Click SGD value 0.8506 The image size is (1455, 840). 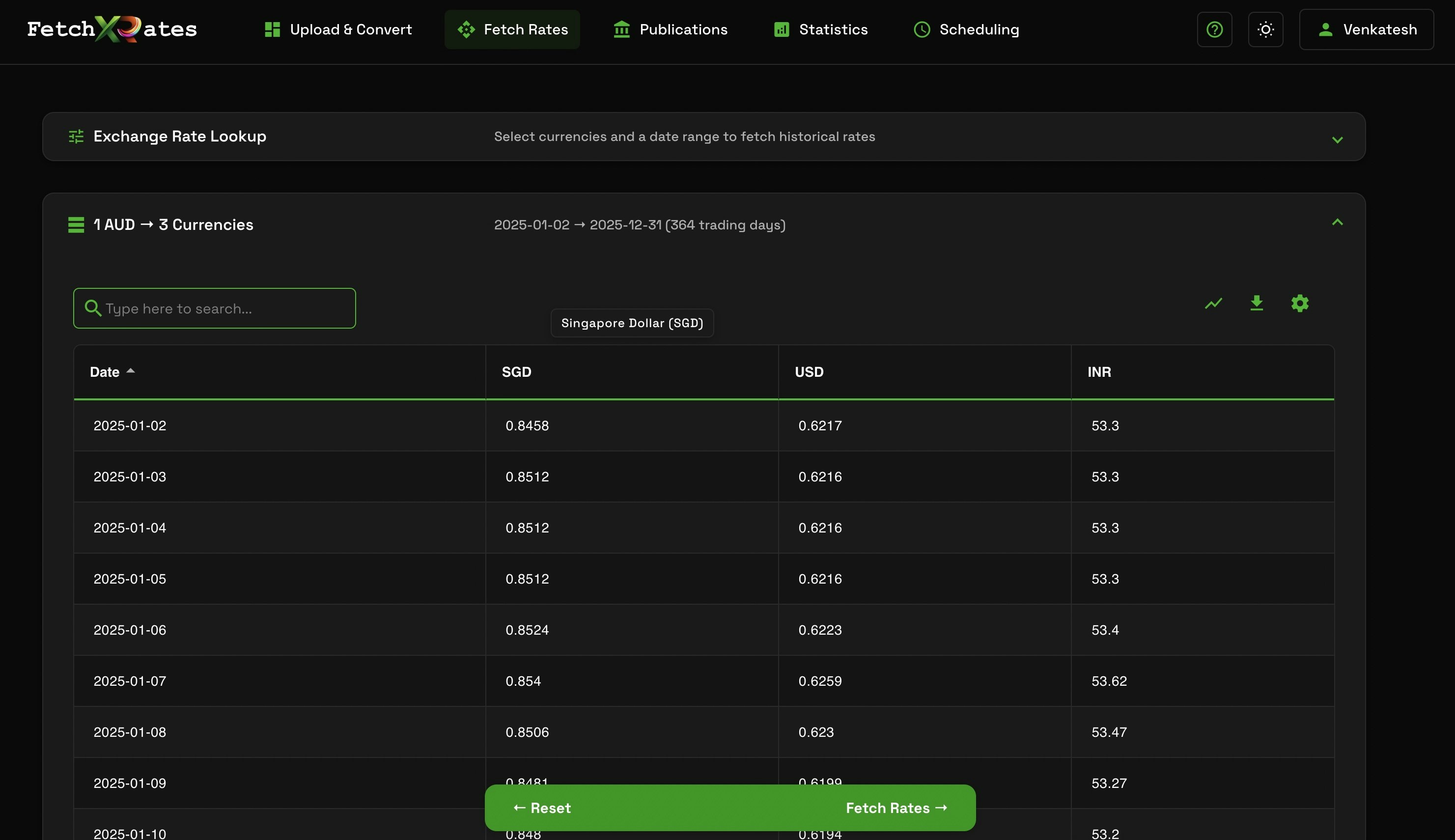527,732
